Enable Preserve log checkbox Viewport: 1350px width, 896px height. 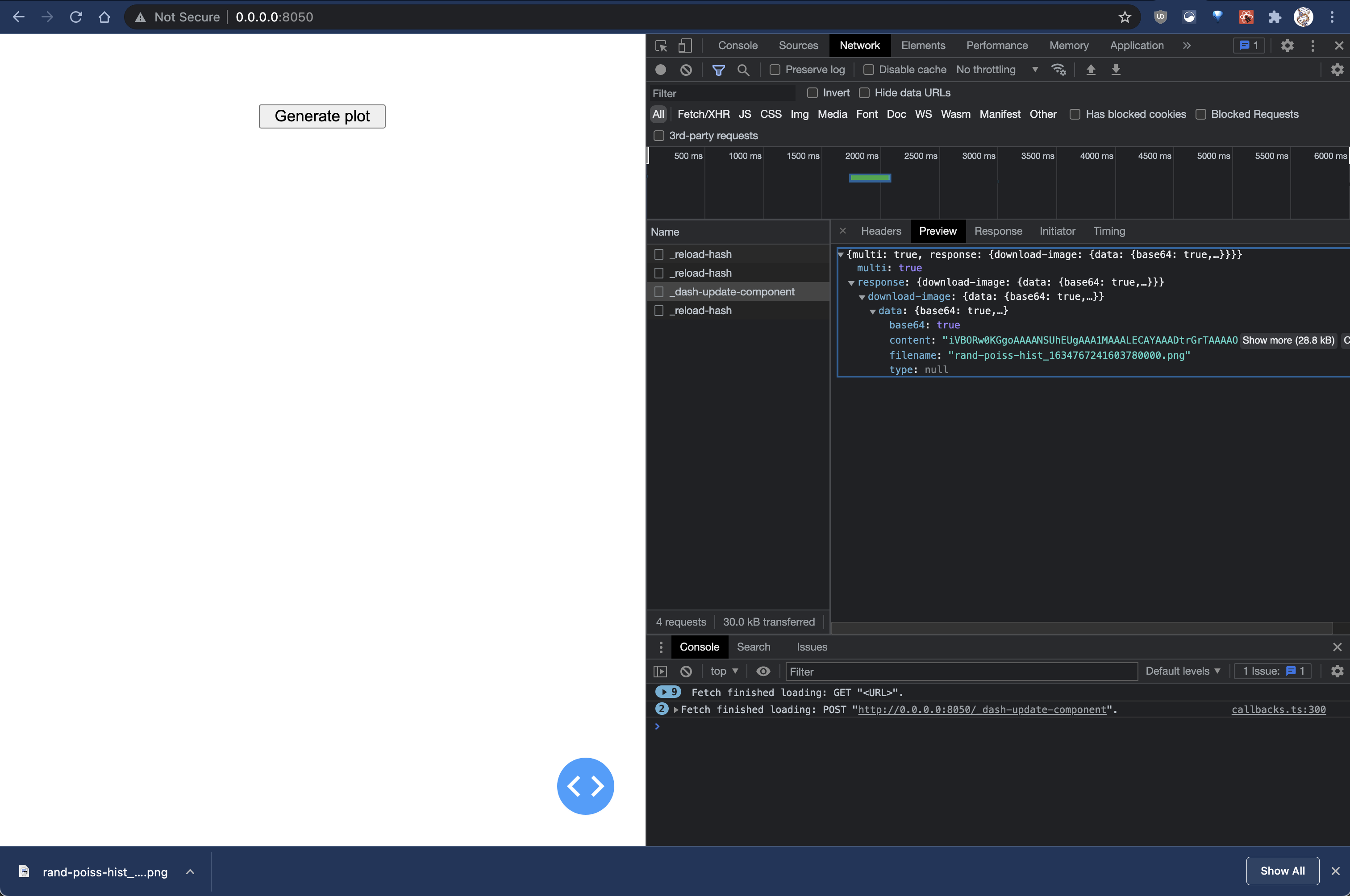[x=775, y=70]
